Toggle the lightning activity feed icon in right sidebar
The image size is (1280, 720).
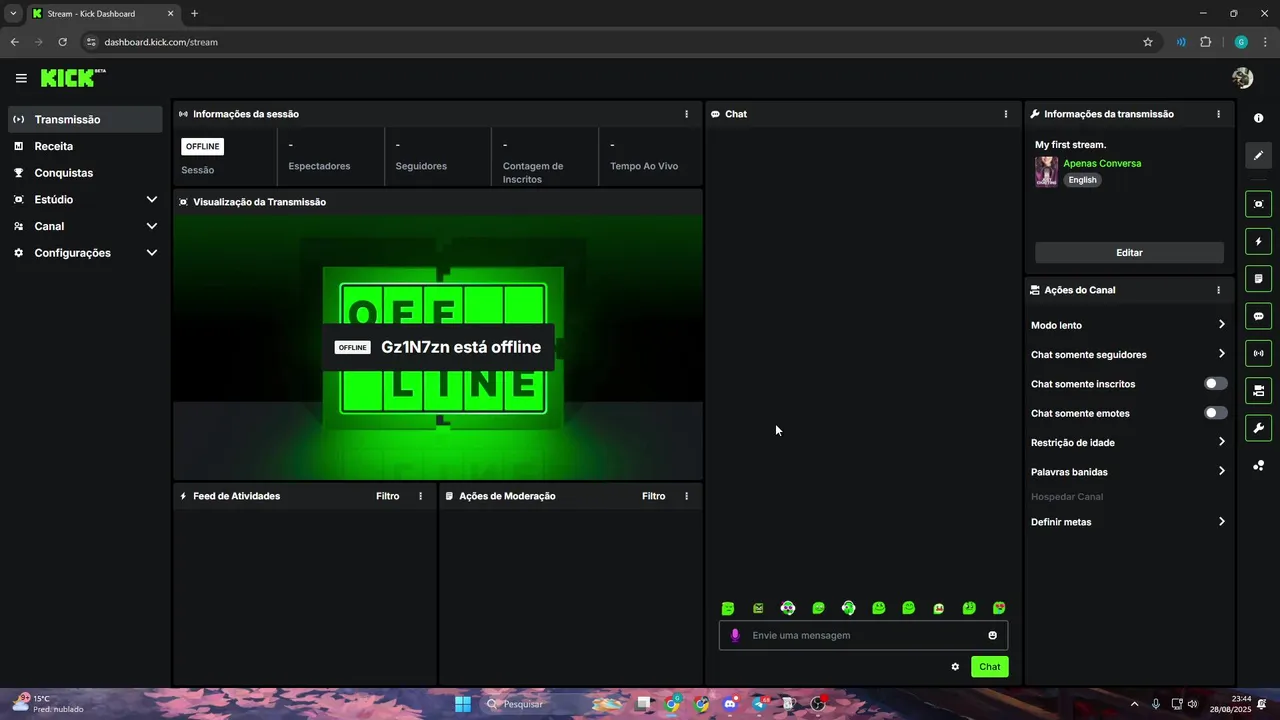pyautogui.click(x=1258, y=241)
